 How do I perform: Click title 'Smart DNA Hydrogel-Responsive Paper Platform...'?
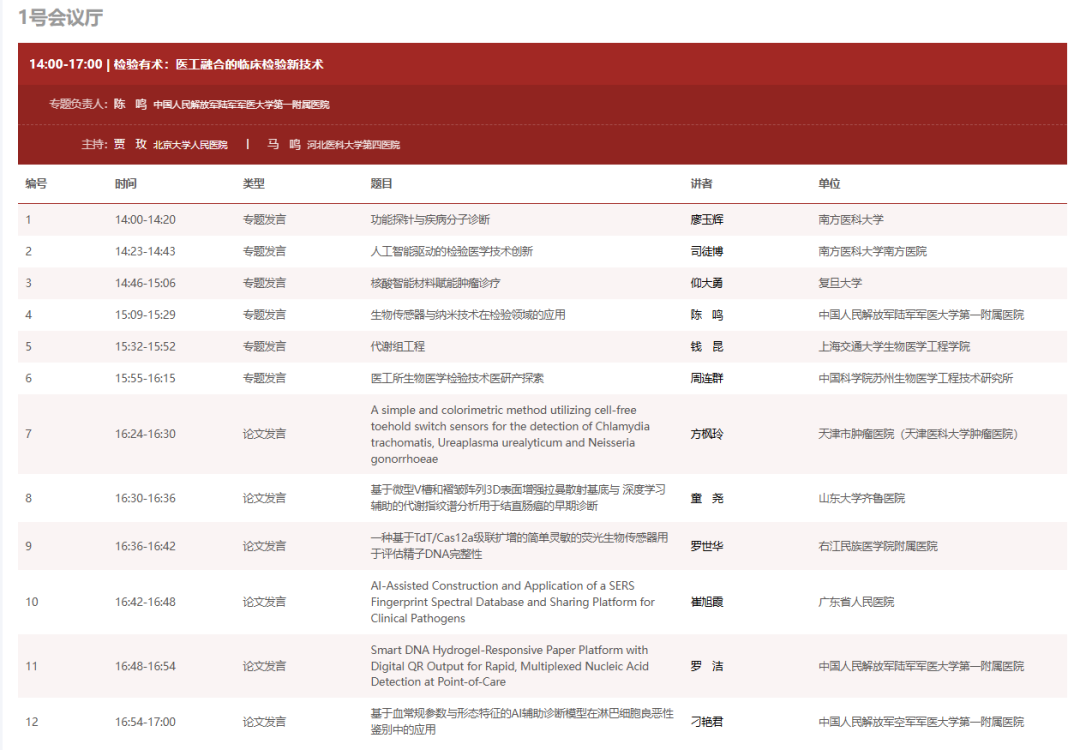[510, 666]
